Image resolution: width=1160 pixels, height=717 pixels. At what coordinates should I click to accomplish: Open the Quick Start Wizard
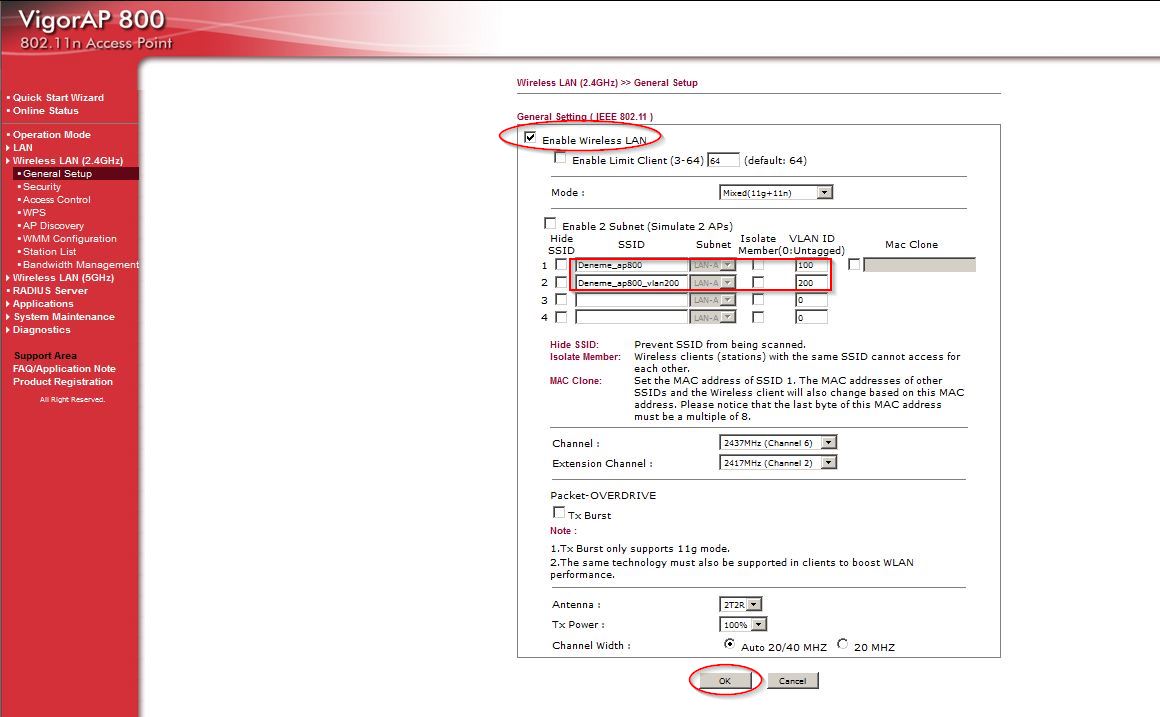(x=58, y=98)
